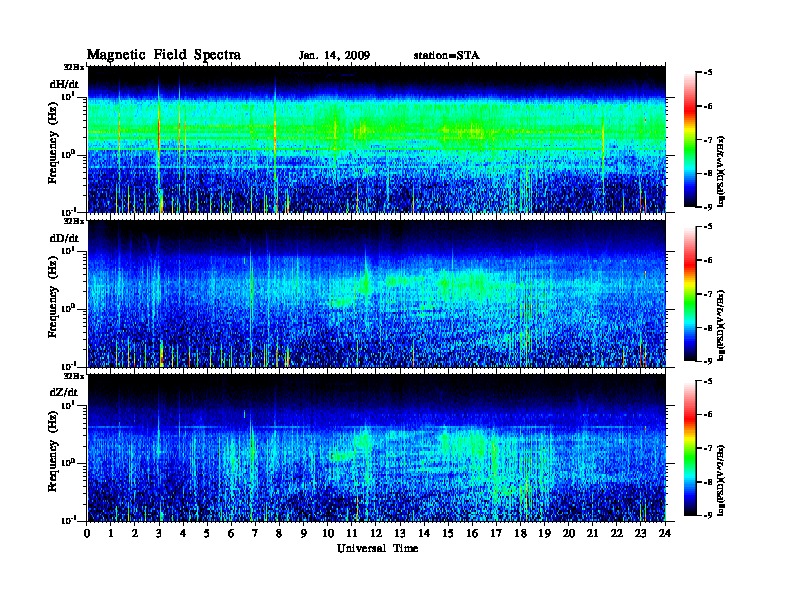Click hour tick label "9" on time axis
The image size is (792, 612).
(x=304, y=533)
